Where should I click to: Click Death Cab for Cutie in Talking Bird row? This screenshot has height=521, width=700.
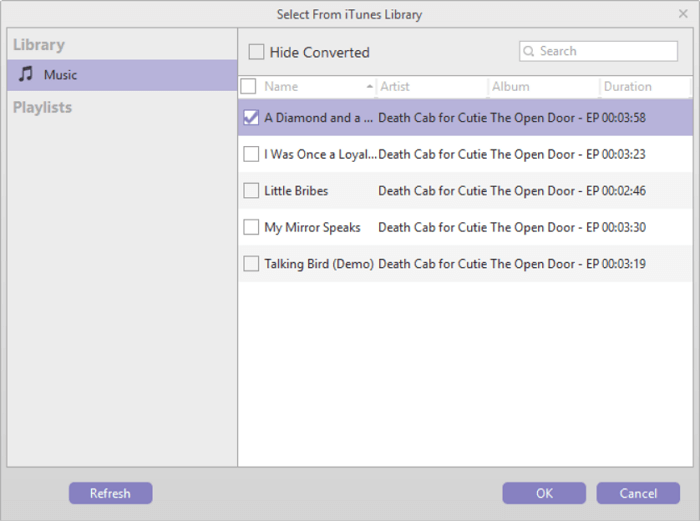tap(433, 264)
